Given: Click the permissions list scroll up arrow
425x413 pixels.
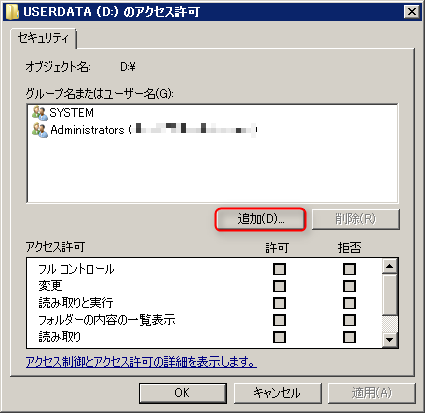Looking at the screenshot, I should point(389,266).
